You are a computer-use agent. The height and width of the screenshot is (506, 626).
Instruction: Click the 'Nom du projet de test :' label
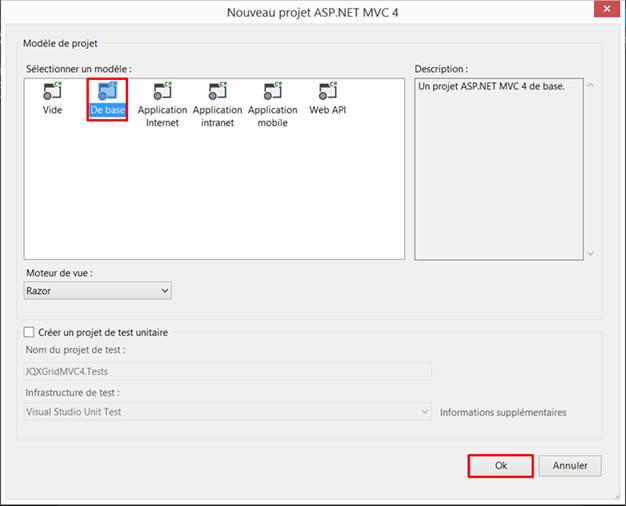[x=75, y=350]
